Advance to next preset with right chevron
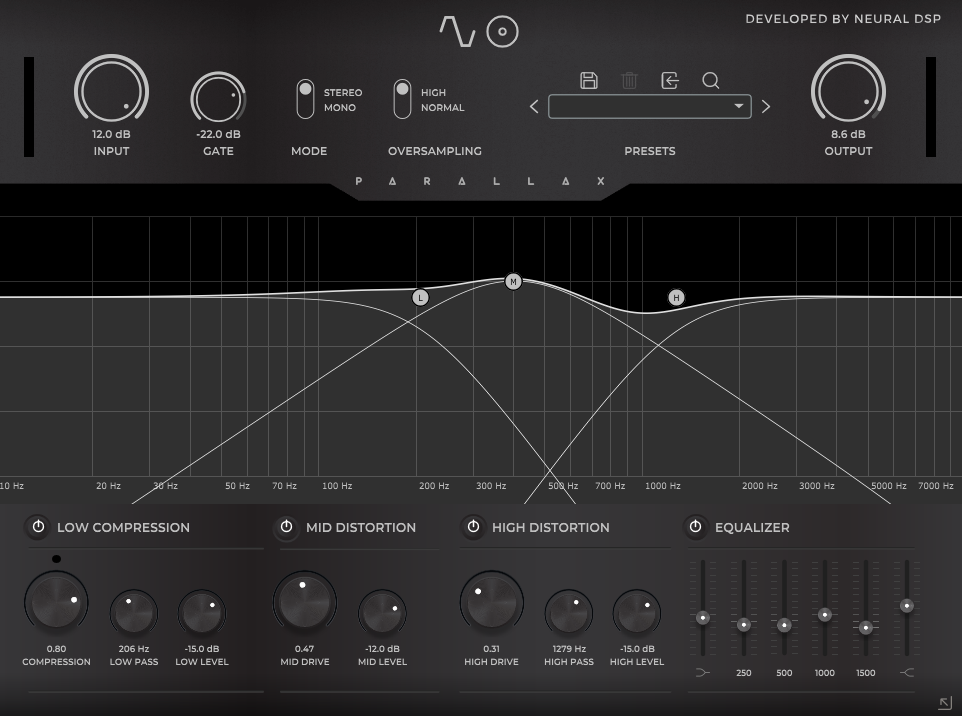The image size is (962, 716). (766, 107)
